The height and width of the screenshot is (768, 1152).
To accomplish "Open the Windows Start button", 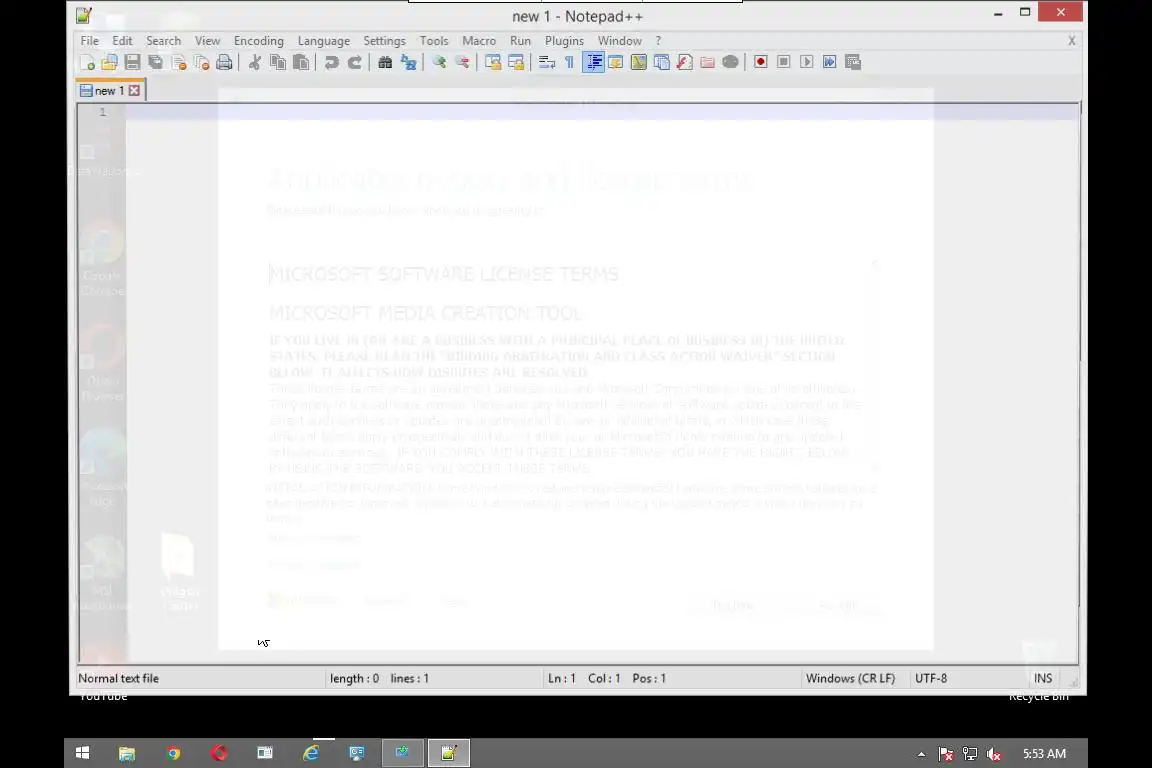I will 82,753.
